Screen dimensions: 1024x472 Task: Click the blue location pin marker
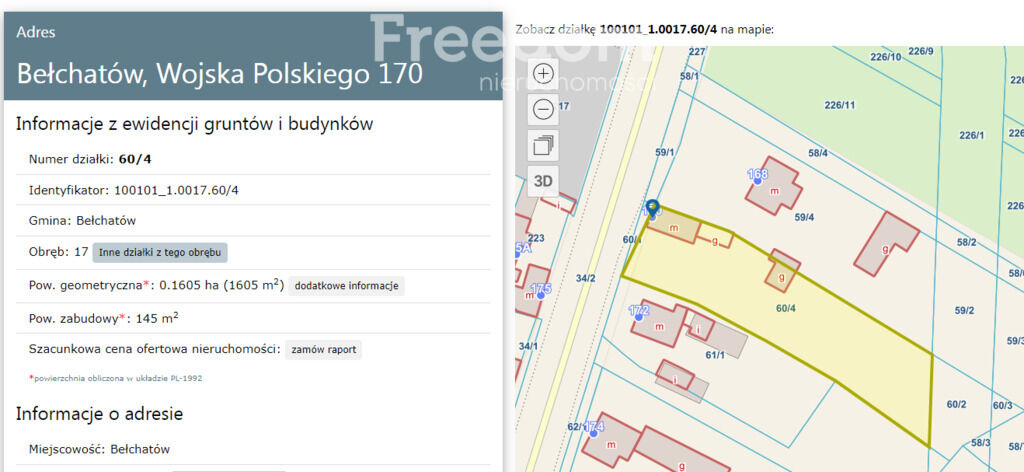tap(653, 208)
